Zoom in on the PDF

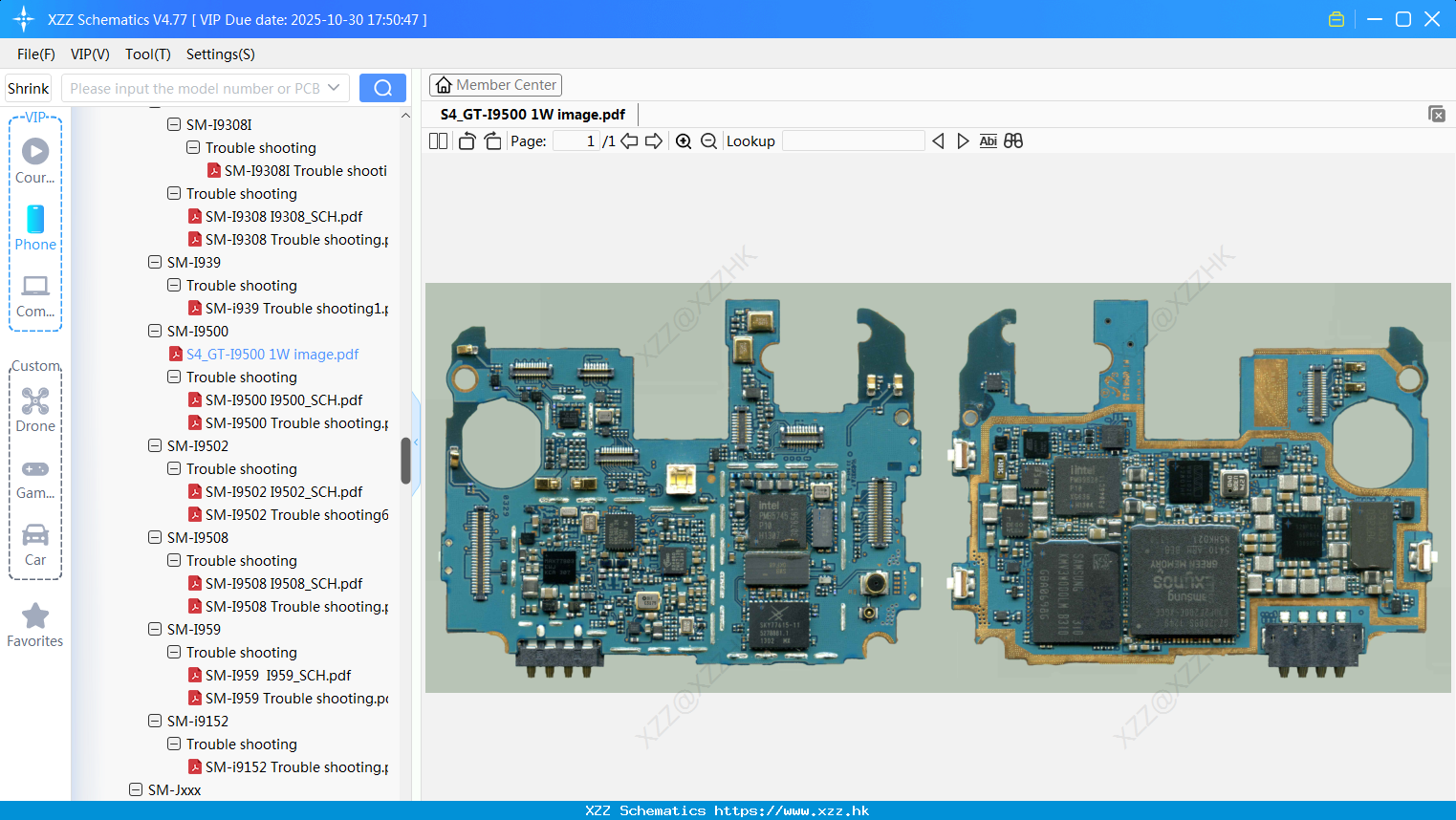coord(684,140)
